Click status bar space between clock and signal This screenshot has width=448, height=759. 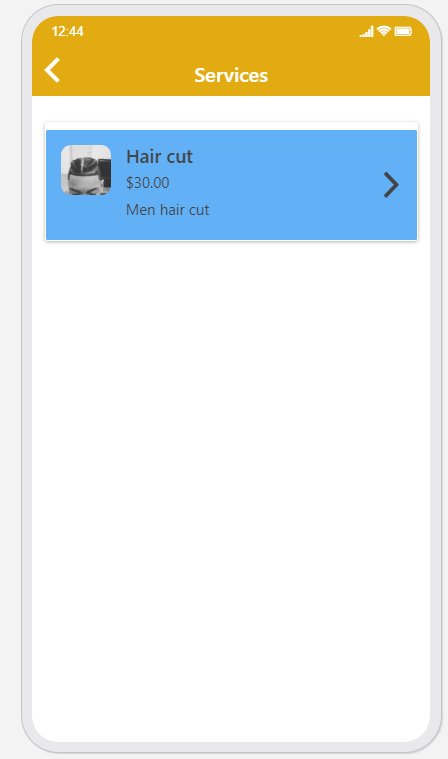tap(218, 31)
